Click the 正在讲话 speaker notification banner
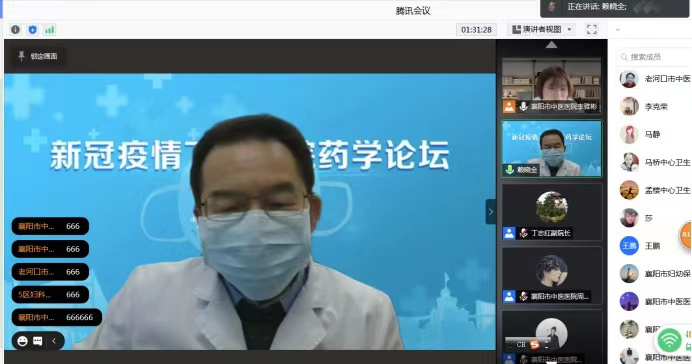The image size is (692, 364). point(614,7)
